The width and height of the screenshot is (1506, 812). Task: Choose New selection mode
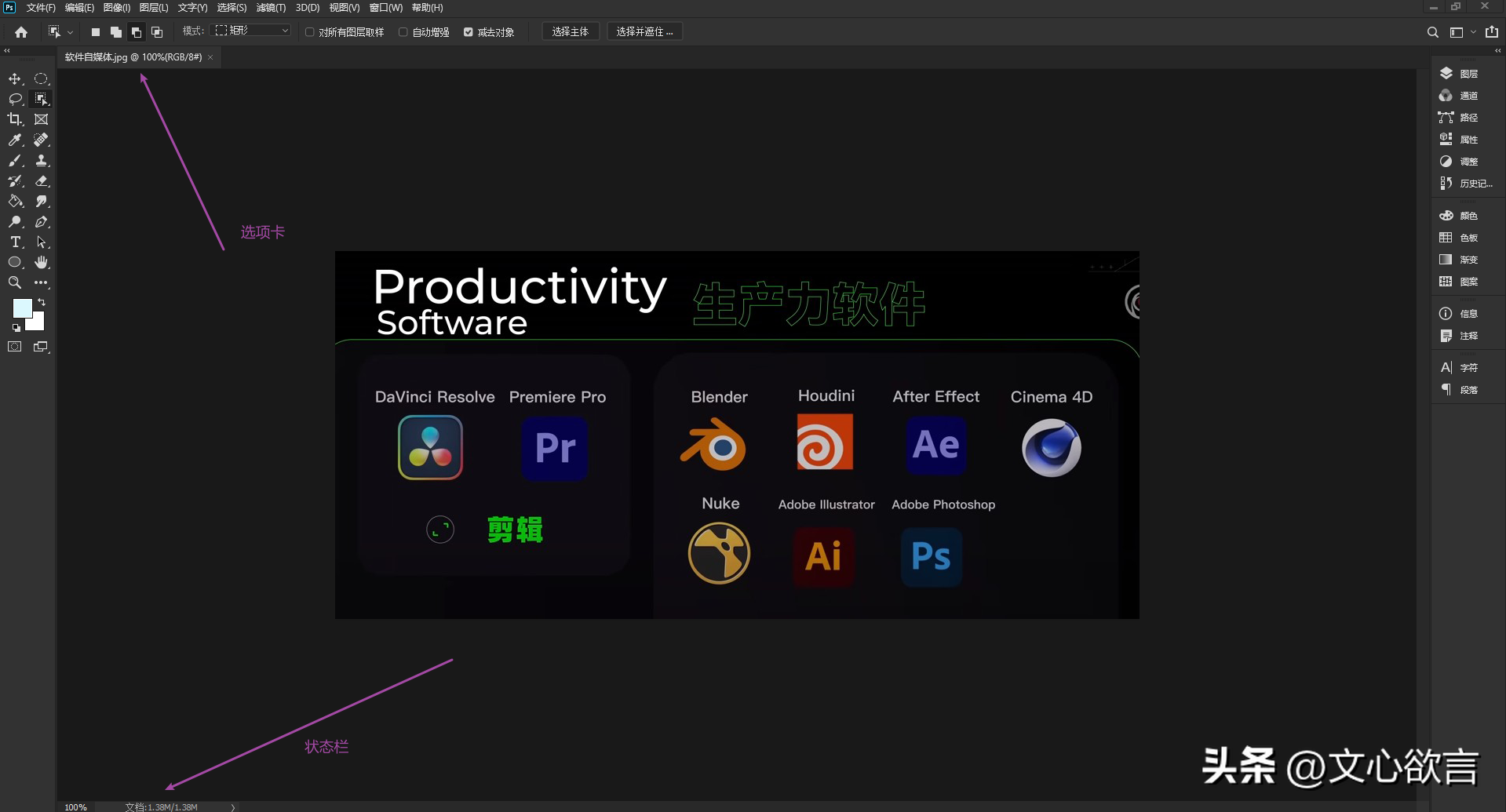(x=96, y=32)
